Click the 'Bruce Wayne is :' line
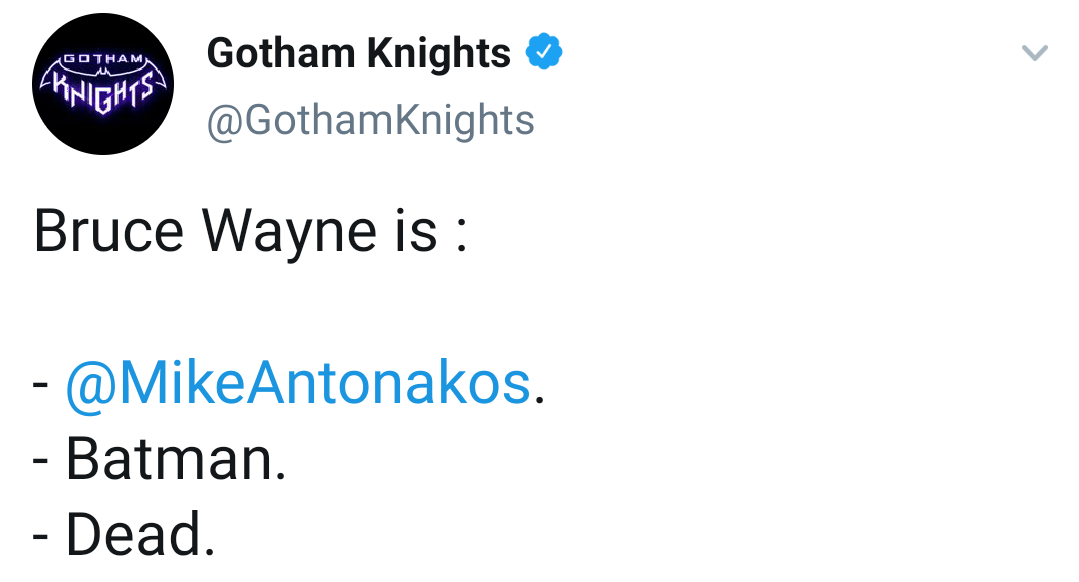Viewport: 1079px width, 582px height. [250, 231]
